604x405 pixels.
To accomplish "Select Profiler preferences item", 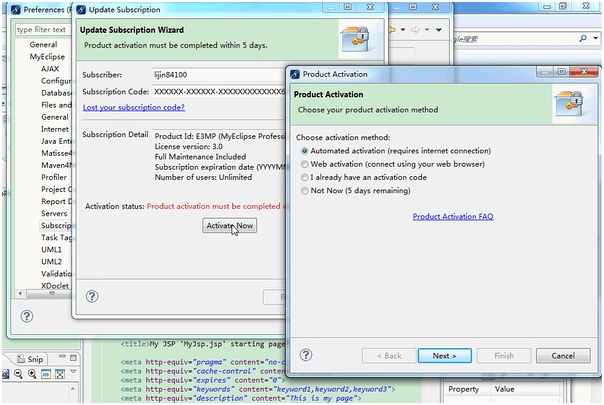I will [54, 177].
